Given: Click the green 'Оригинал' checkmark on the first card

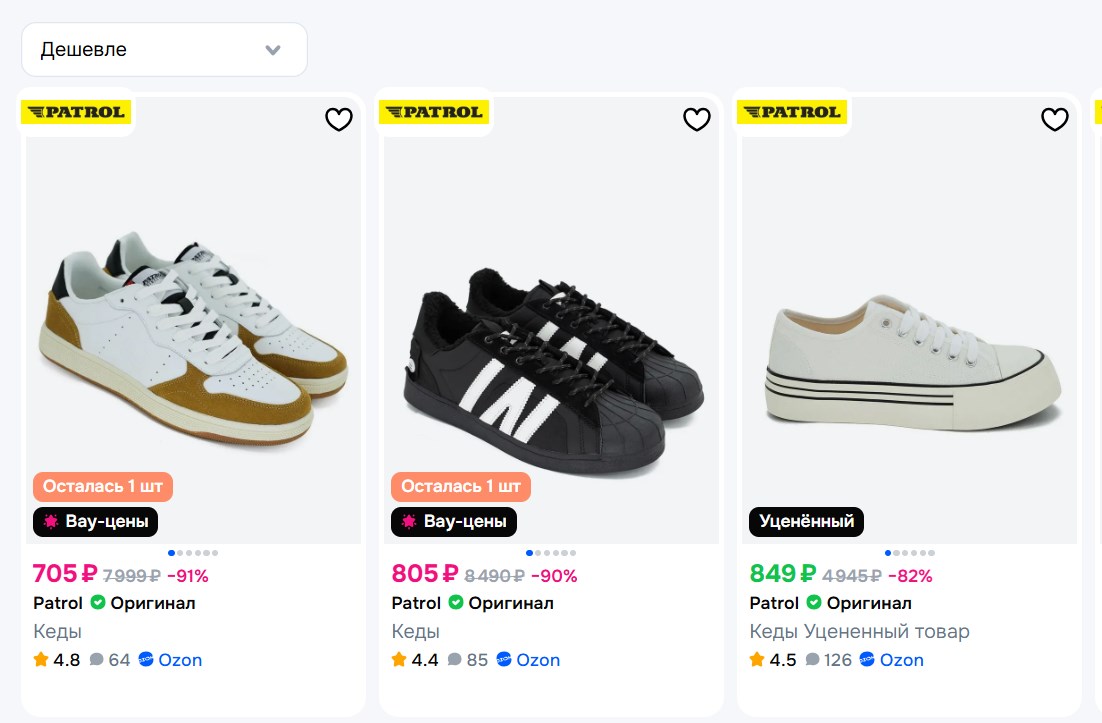Looking at the screenshot, I should click(98, 603).
